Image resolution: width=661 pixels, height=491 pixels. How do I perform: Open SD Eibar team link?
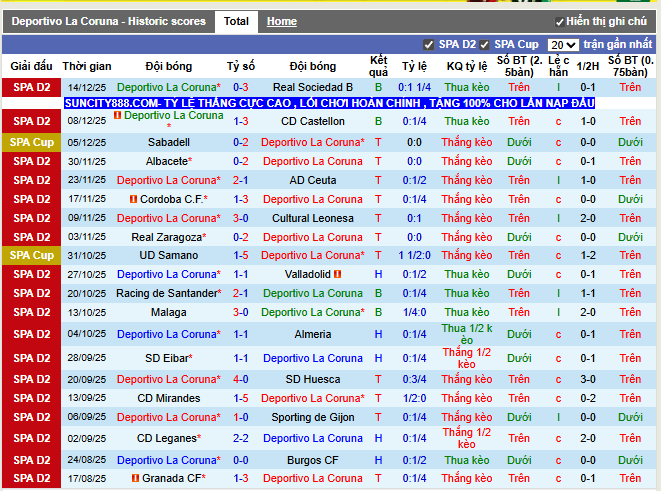click(x=167, y=358)
